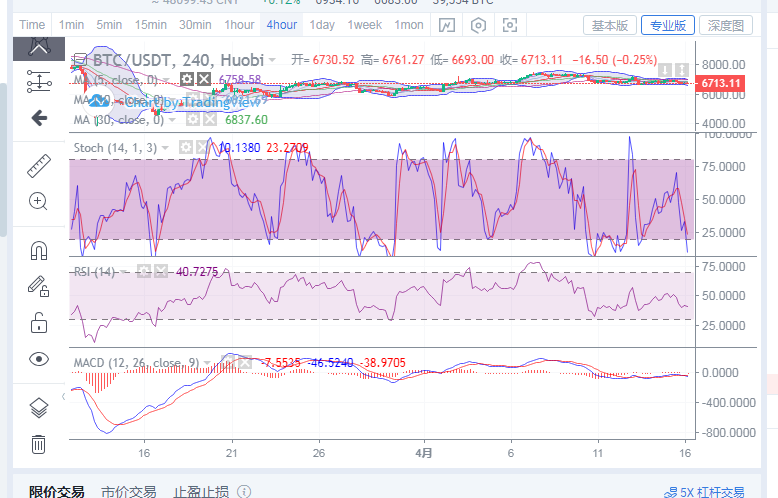The image size is (778, 498).
Task: Click the 深度图 button
Action: [x=726, y=25]
